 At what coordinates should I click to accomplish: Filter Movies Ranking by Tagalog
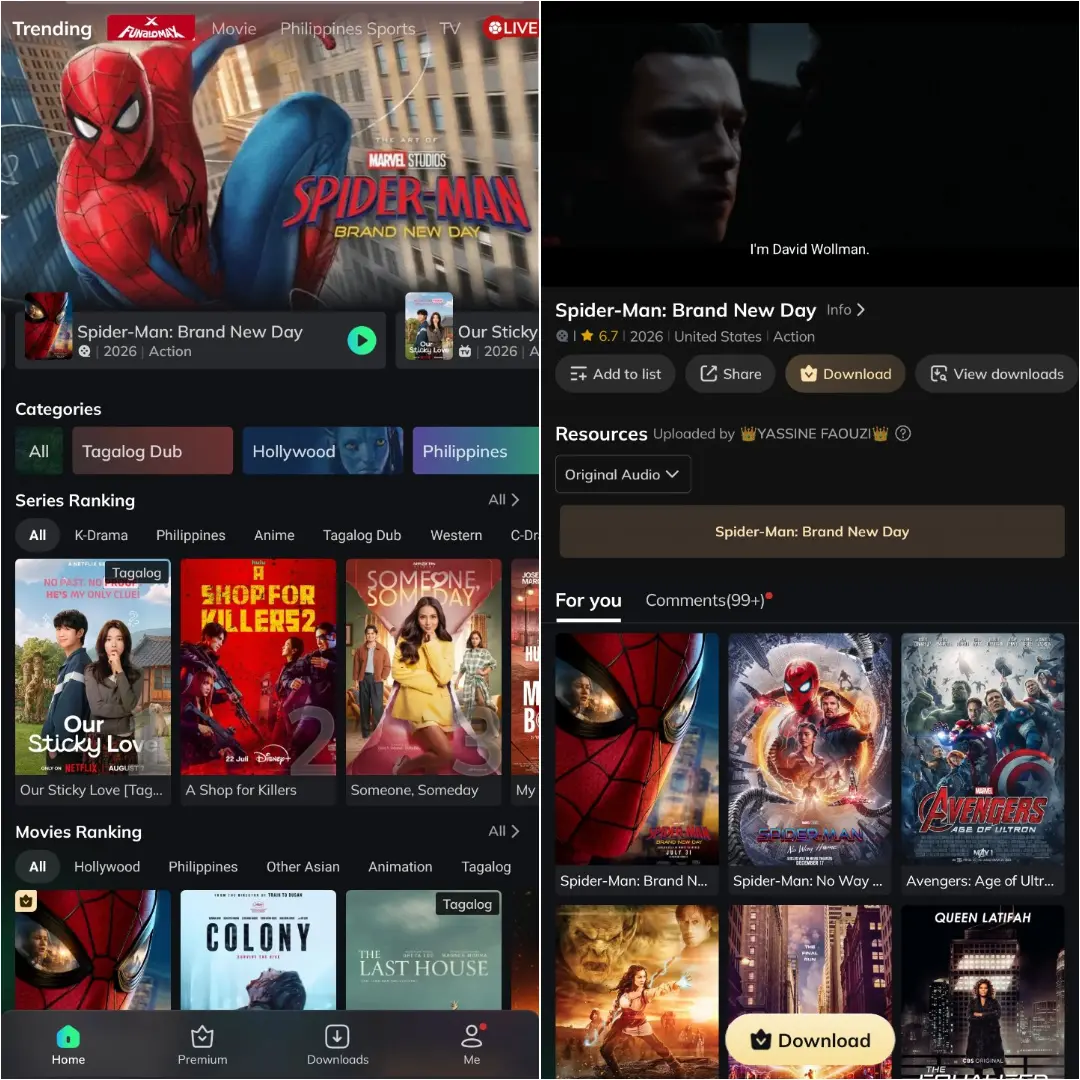(486, 866)
